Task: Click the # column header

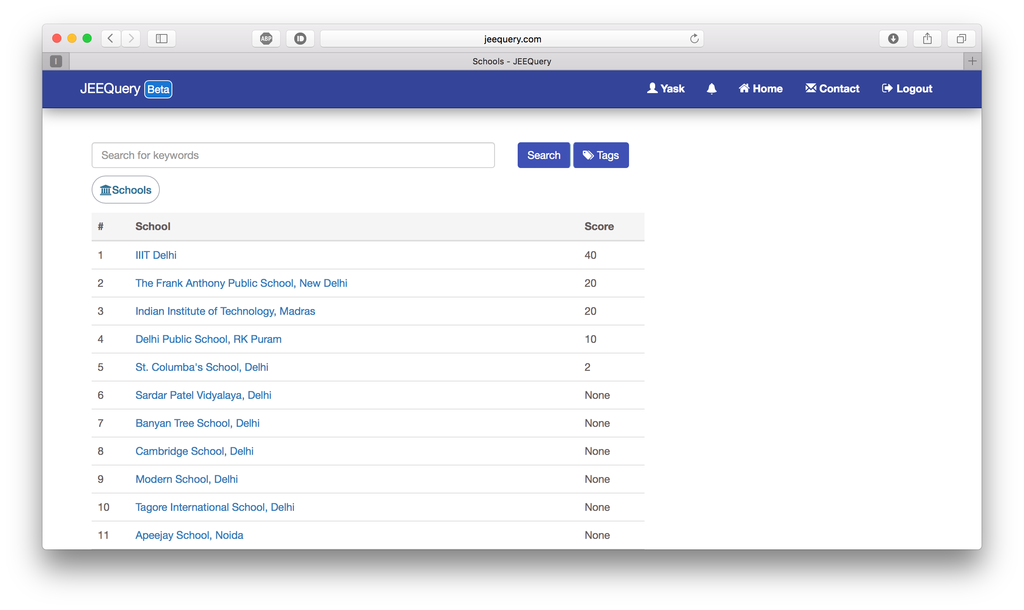Action: point(101,227)
